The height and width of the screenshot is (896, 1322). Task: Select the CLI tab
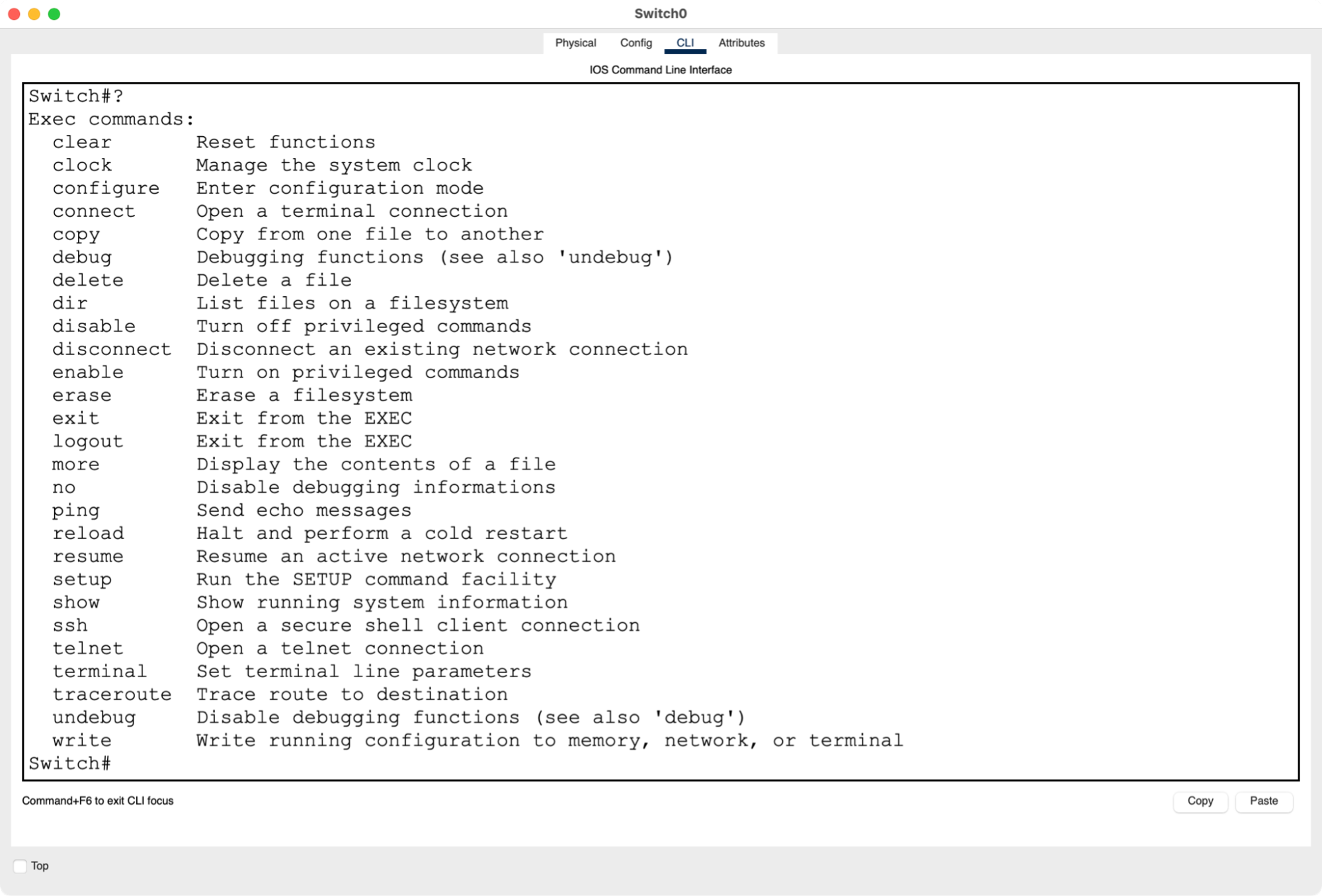[x=685, y=42]
